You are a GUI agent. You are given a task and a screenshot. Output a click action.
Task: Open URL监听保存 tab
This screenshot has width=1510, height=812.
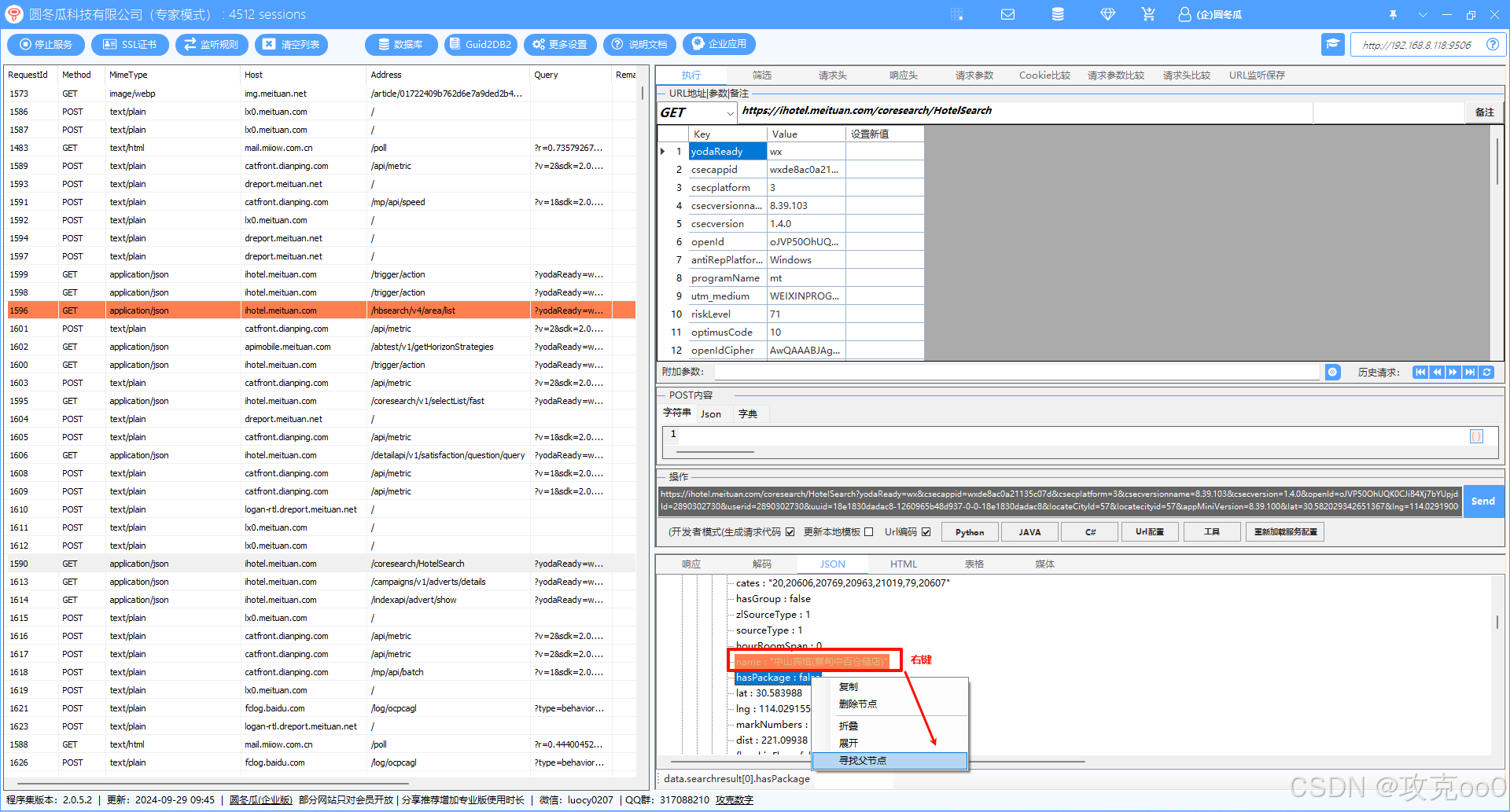pos(1257,75)
